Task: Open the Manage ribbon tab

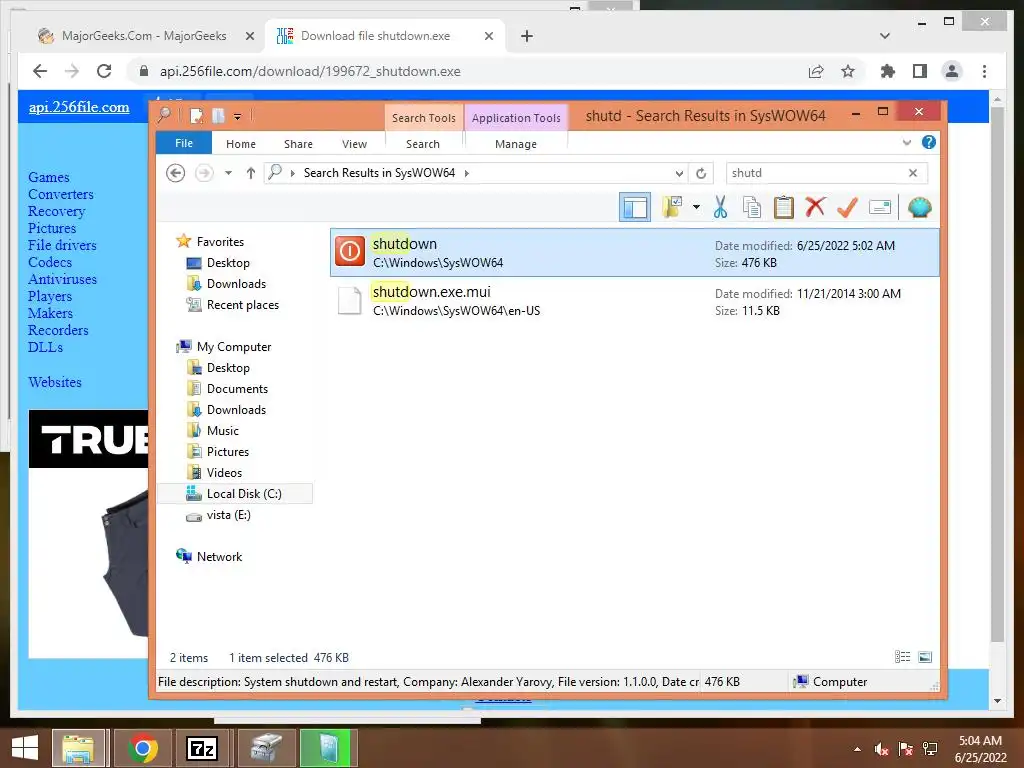Action: (x=515, y=144)
